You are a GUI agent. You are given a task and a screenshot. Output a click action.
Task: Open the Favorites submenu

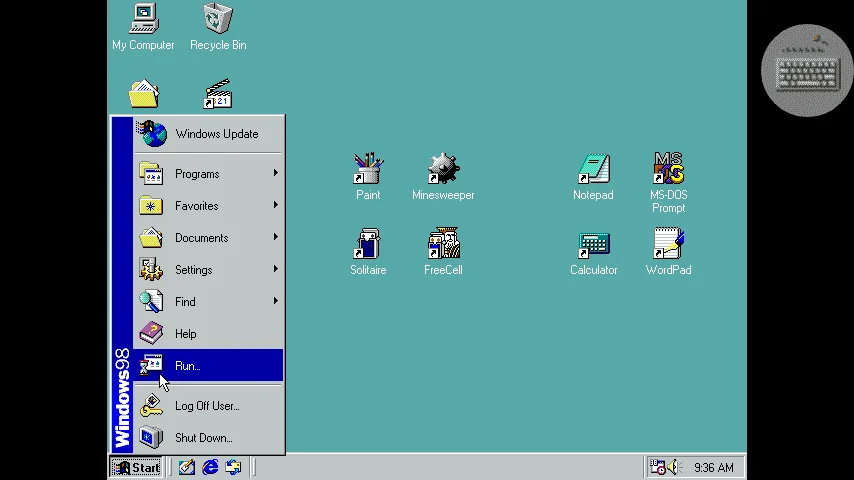pyautogui.click(x=208, y=206)
